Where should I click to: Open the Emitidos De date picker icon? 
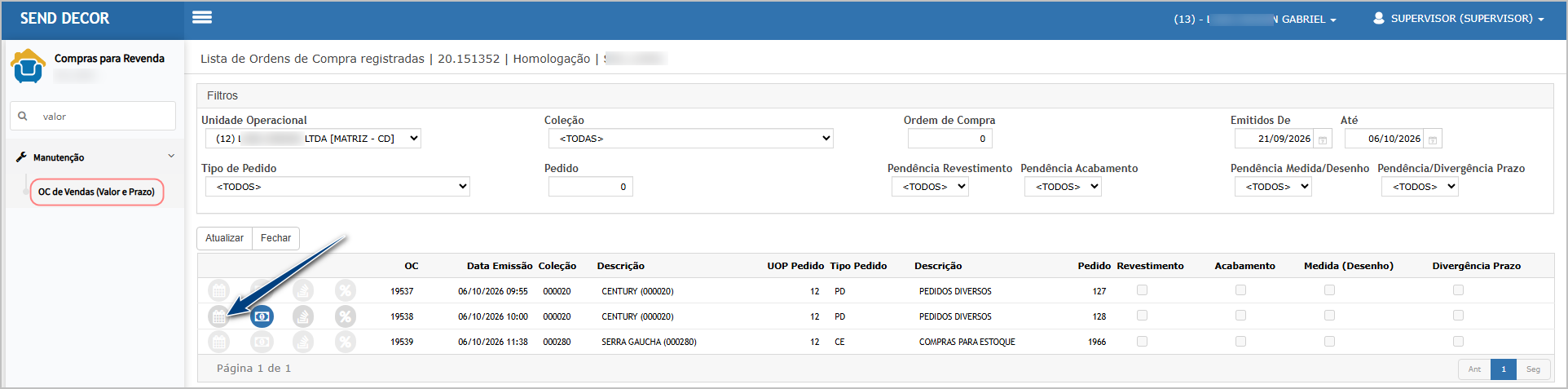tap(1323, 139)
